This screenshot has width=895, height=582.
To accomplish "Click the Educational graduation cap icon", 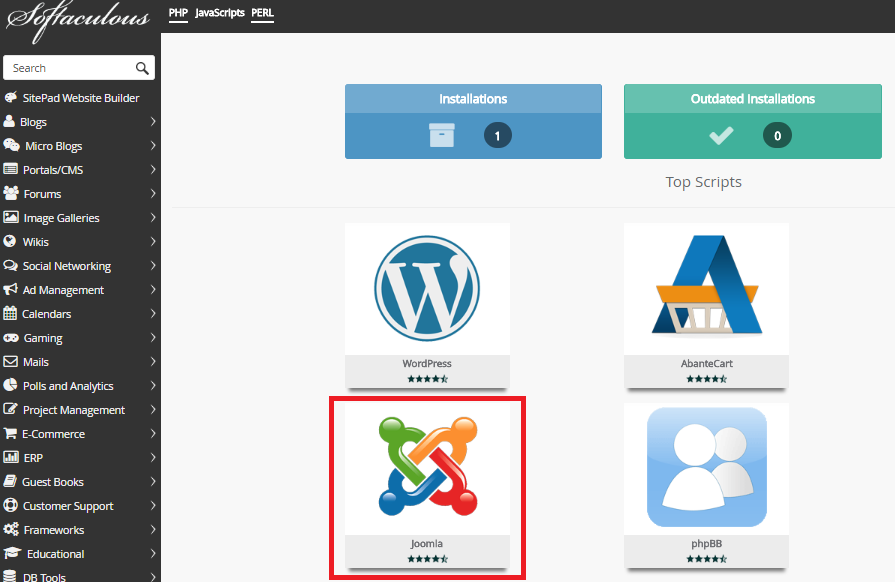I will pos(12,553).
